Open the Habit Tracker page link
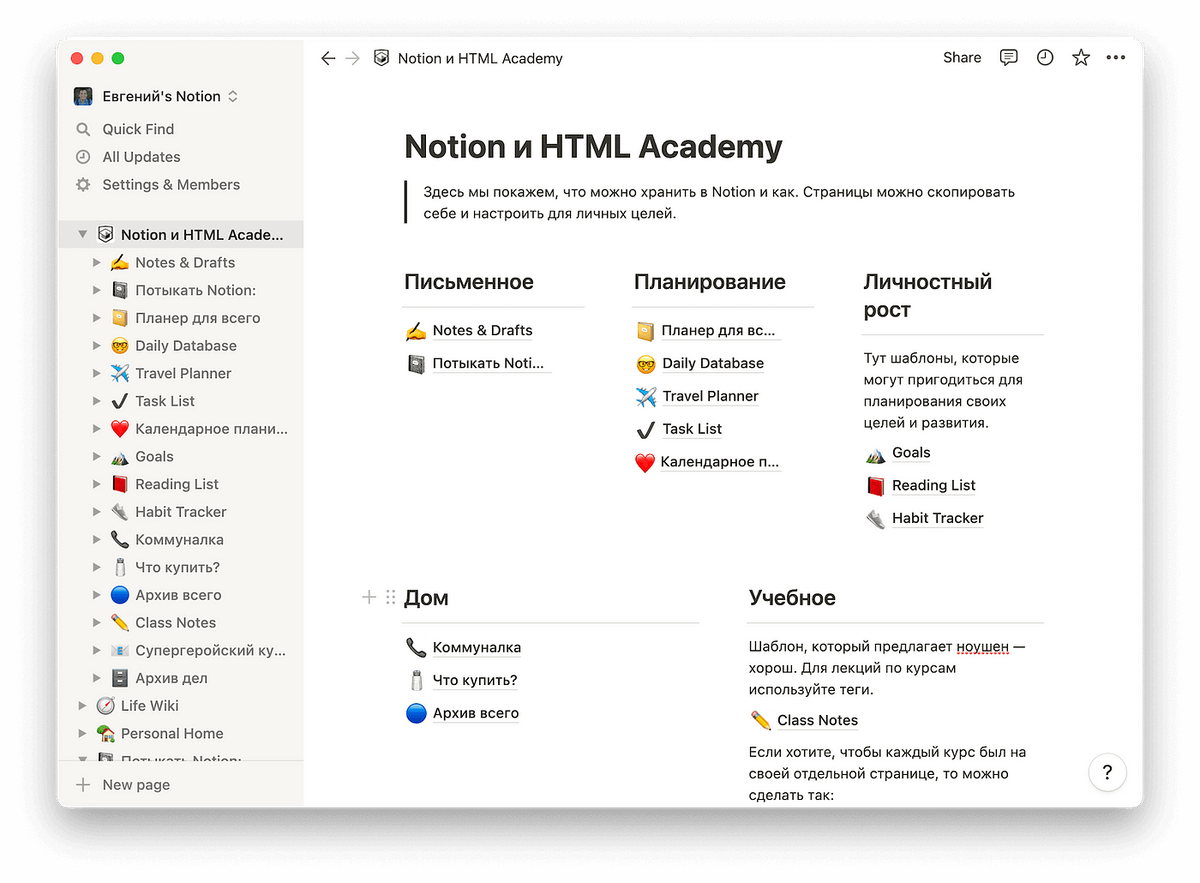The height and width of the screenshot is (883, 1200). (937, 518)
